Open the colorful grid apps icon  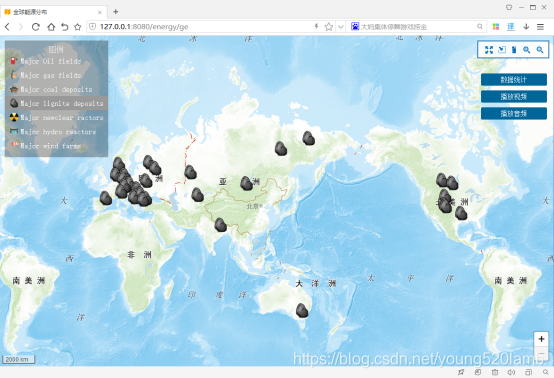click(x=496, y=27)
